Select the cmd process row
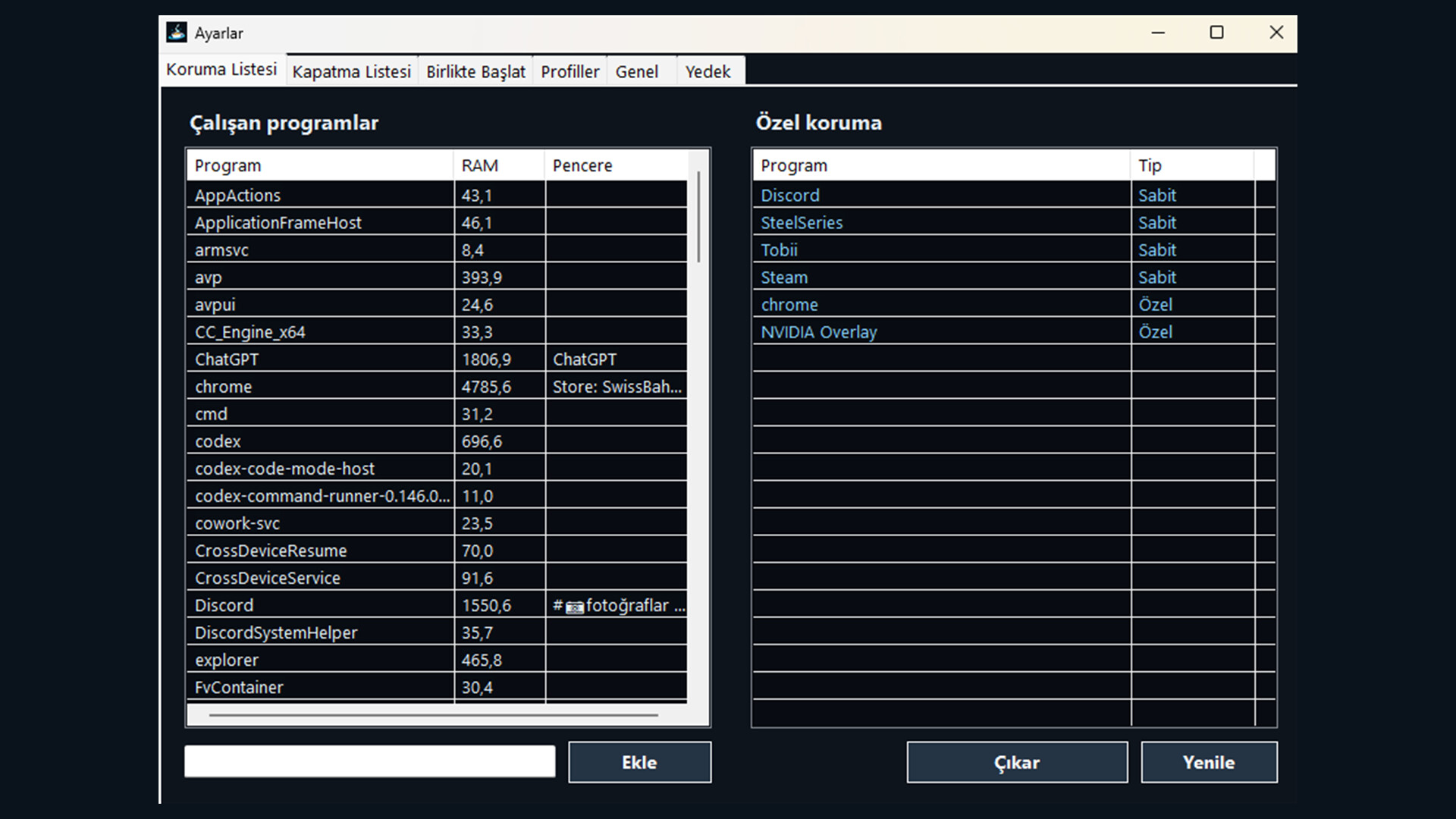This screenshot has height=819, width=1456. [x=437, y=413]
